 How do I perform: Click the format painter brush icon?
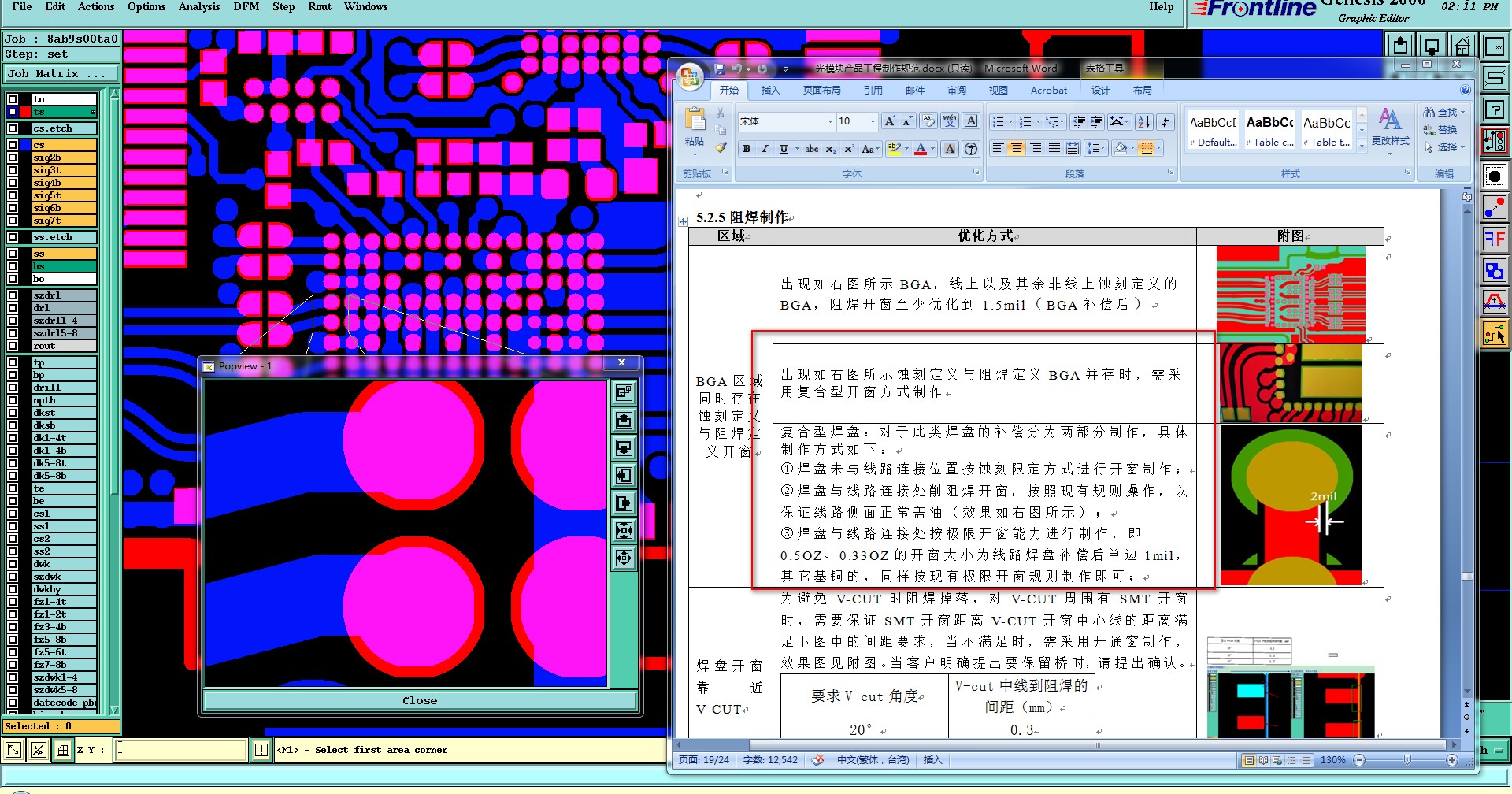pyautogui.click(x=721, y=147)
